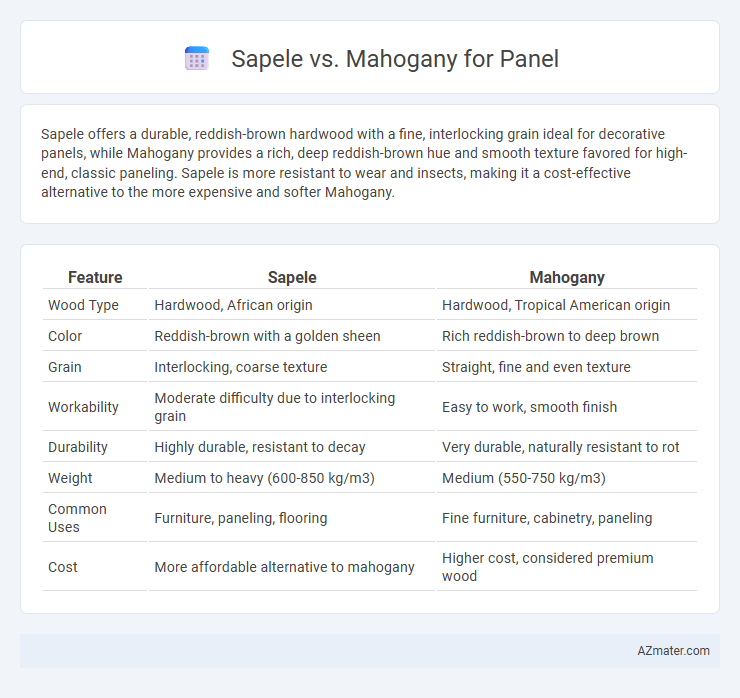Click the Cost row label
Image resolution: width=740 pixels, height=698 pixels.
pyautogui.click(x=63, y=567)
